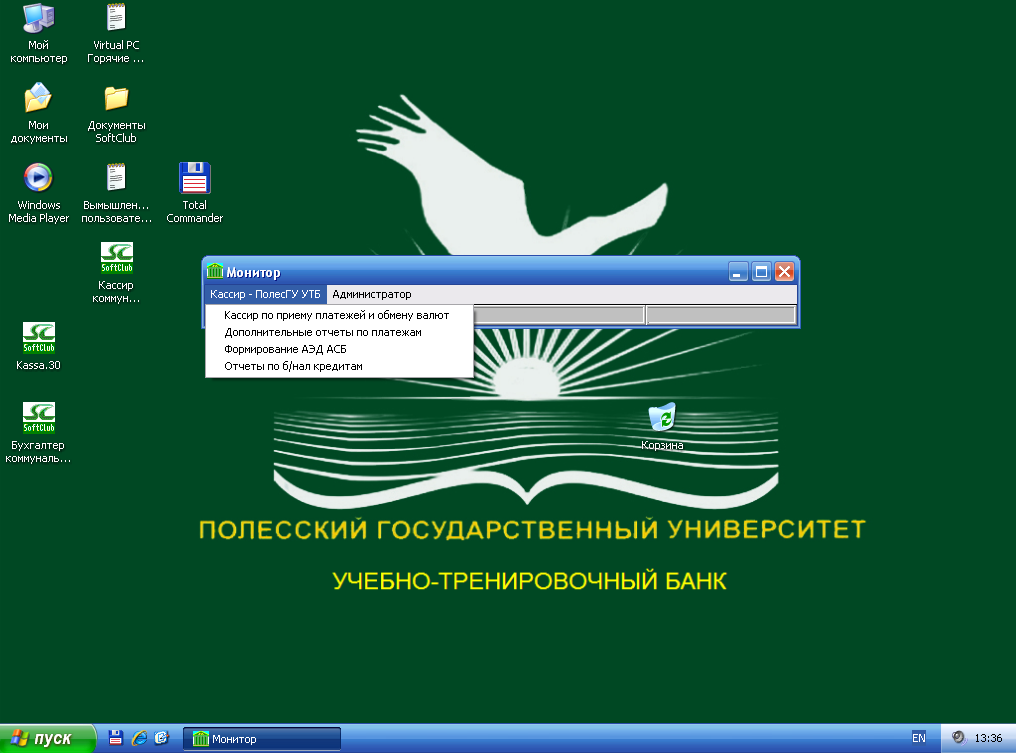
Task: Click the rightmost status panel in Монитор
Action: click(x=721, y=315)
